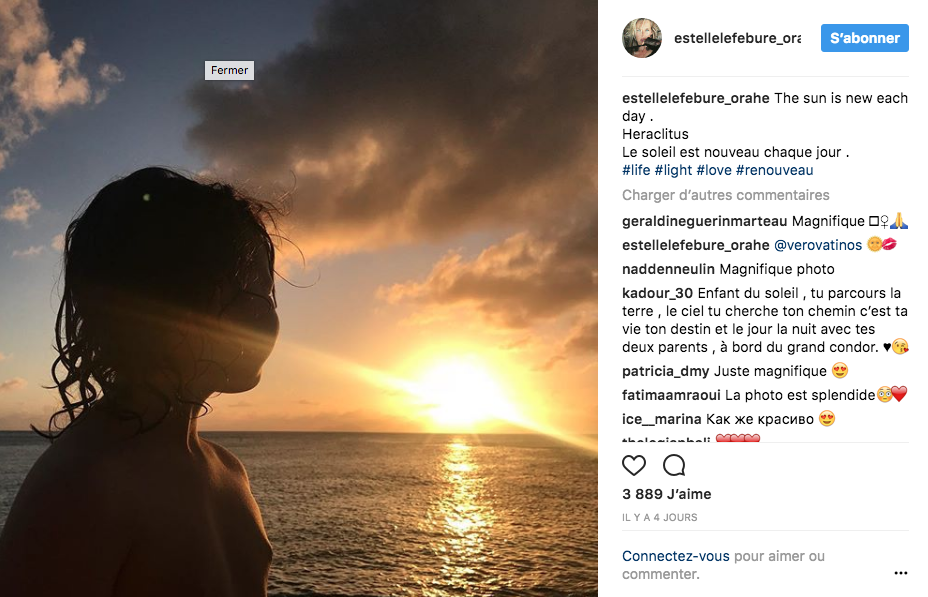Screen dimensions: 928x597
Task: Open patricia_dmy's profile
Action: [x=665, y=372]
